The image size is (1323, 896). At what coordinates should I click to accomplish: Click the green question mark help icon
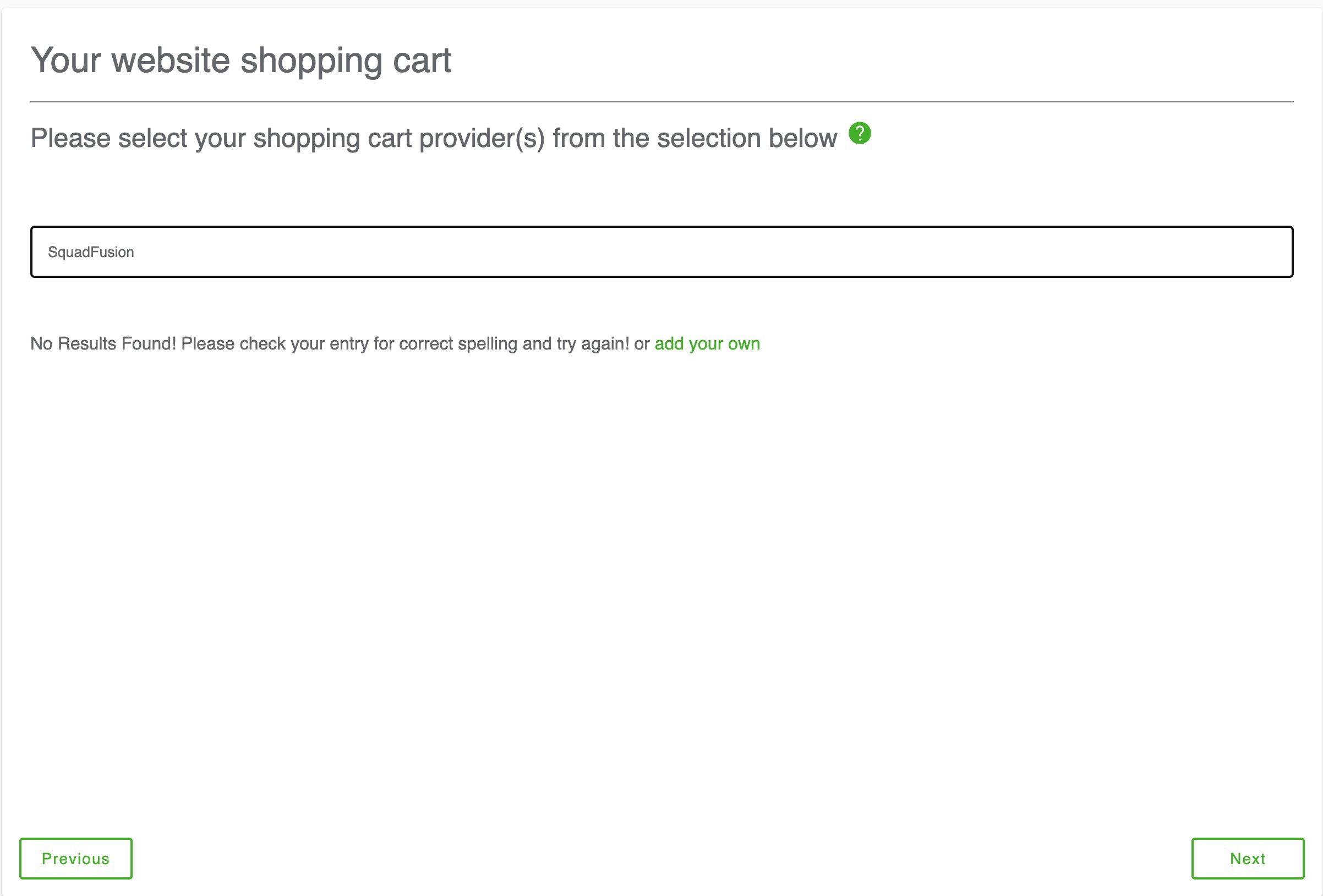coord(860,133)
